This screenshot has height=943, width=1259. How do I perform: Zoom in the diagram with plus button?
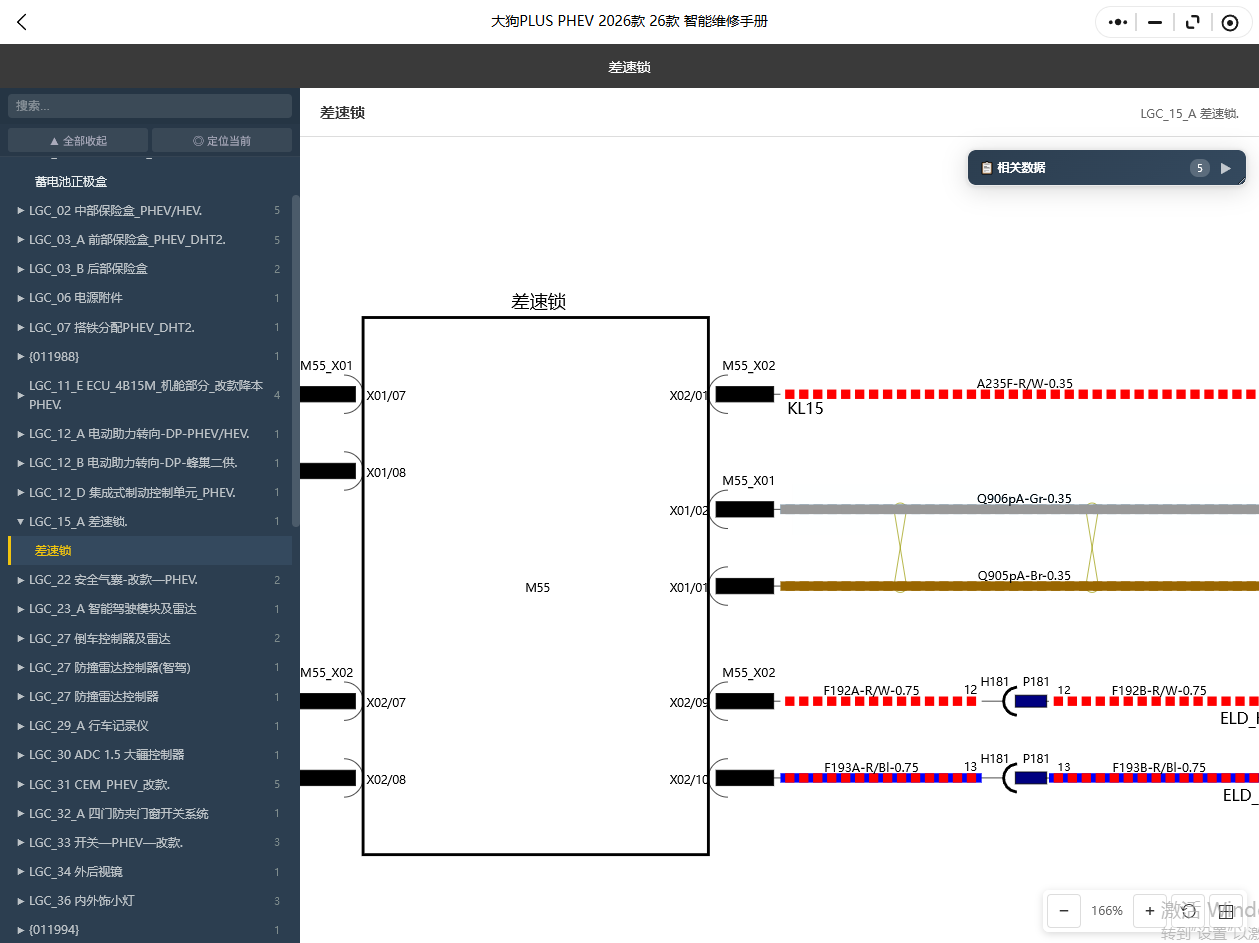coord(1150,911)
